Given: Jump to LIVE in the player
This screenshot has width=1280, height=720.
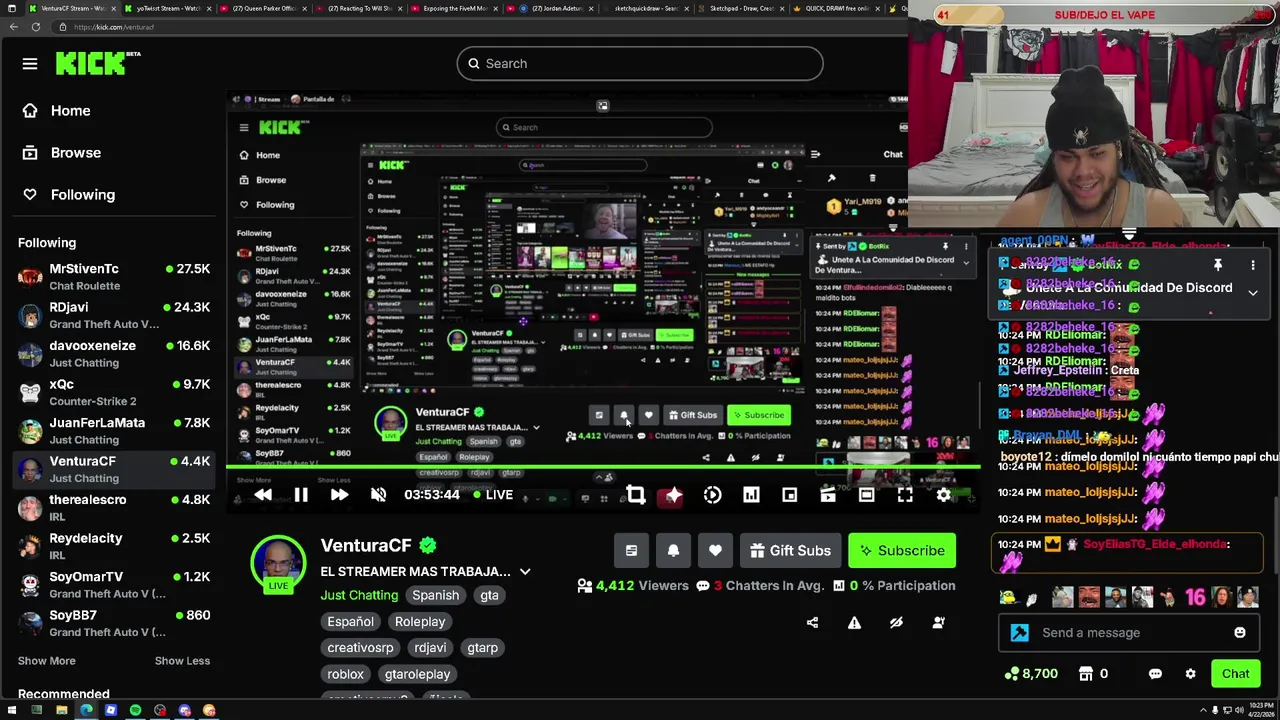Looking at the screenshot, I should point(493,495).
